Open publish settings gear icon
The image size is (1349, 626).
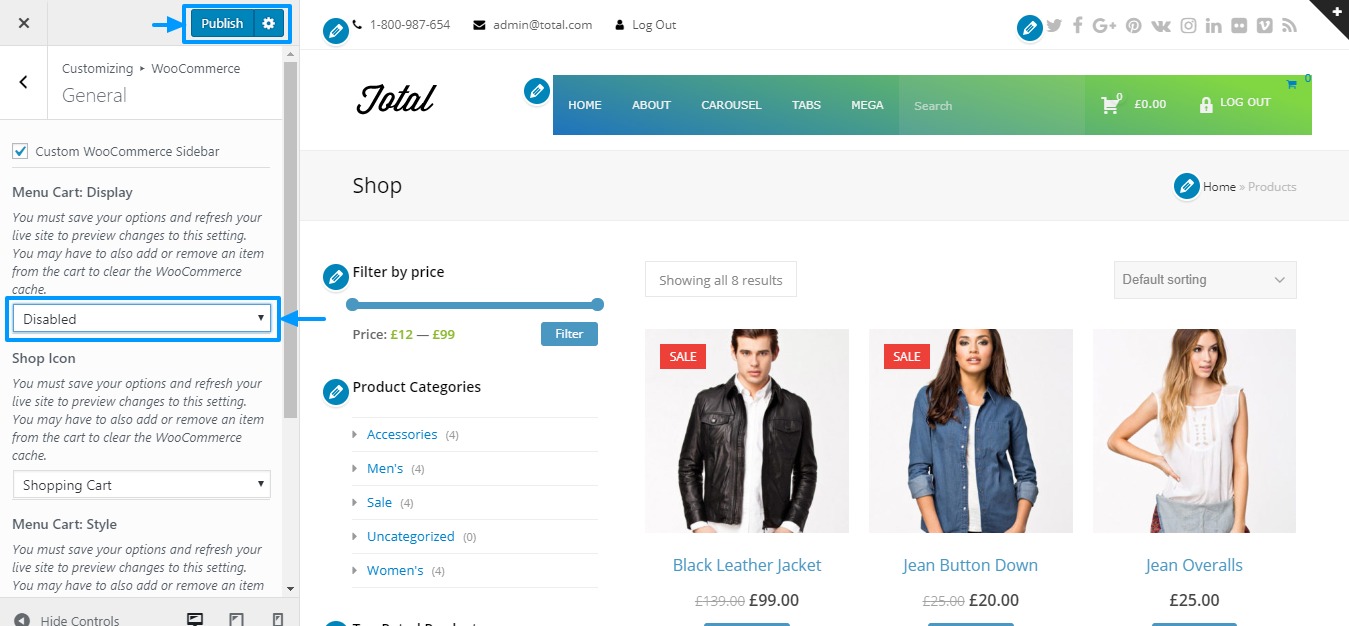tap(268, 23)
